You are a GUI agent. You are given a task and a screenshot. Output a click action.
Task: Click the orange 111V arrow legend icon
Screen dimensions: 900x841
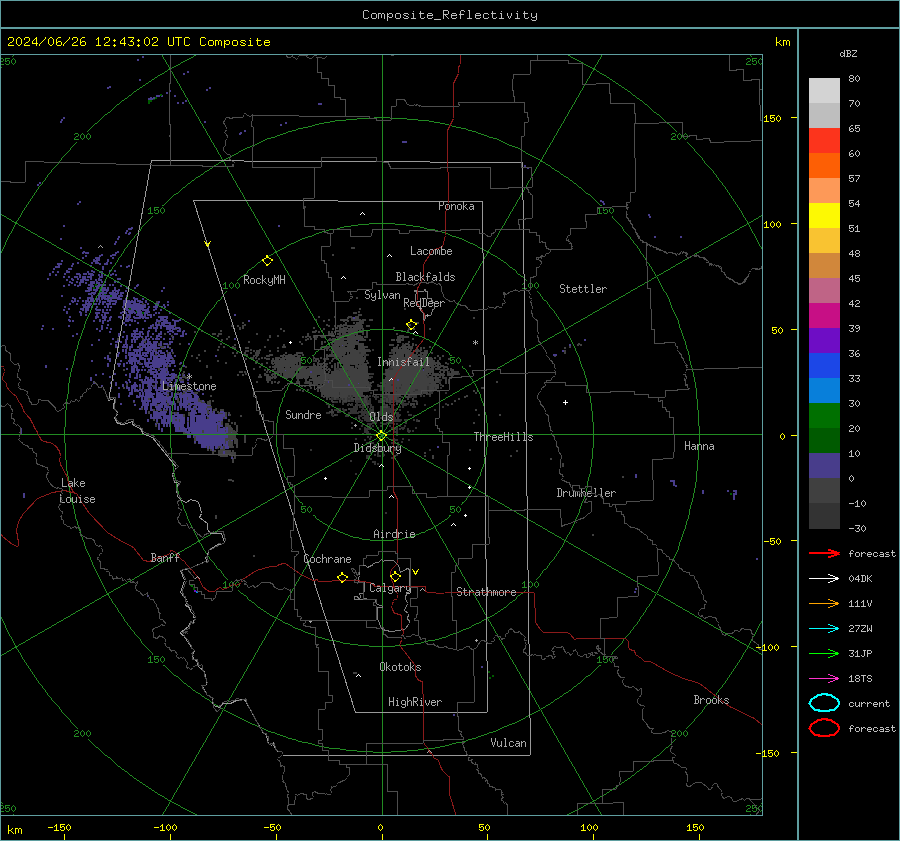point(824,603)
